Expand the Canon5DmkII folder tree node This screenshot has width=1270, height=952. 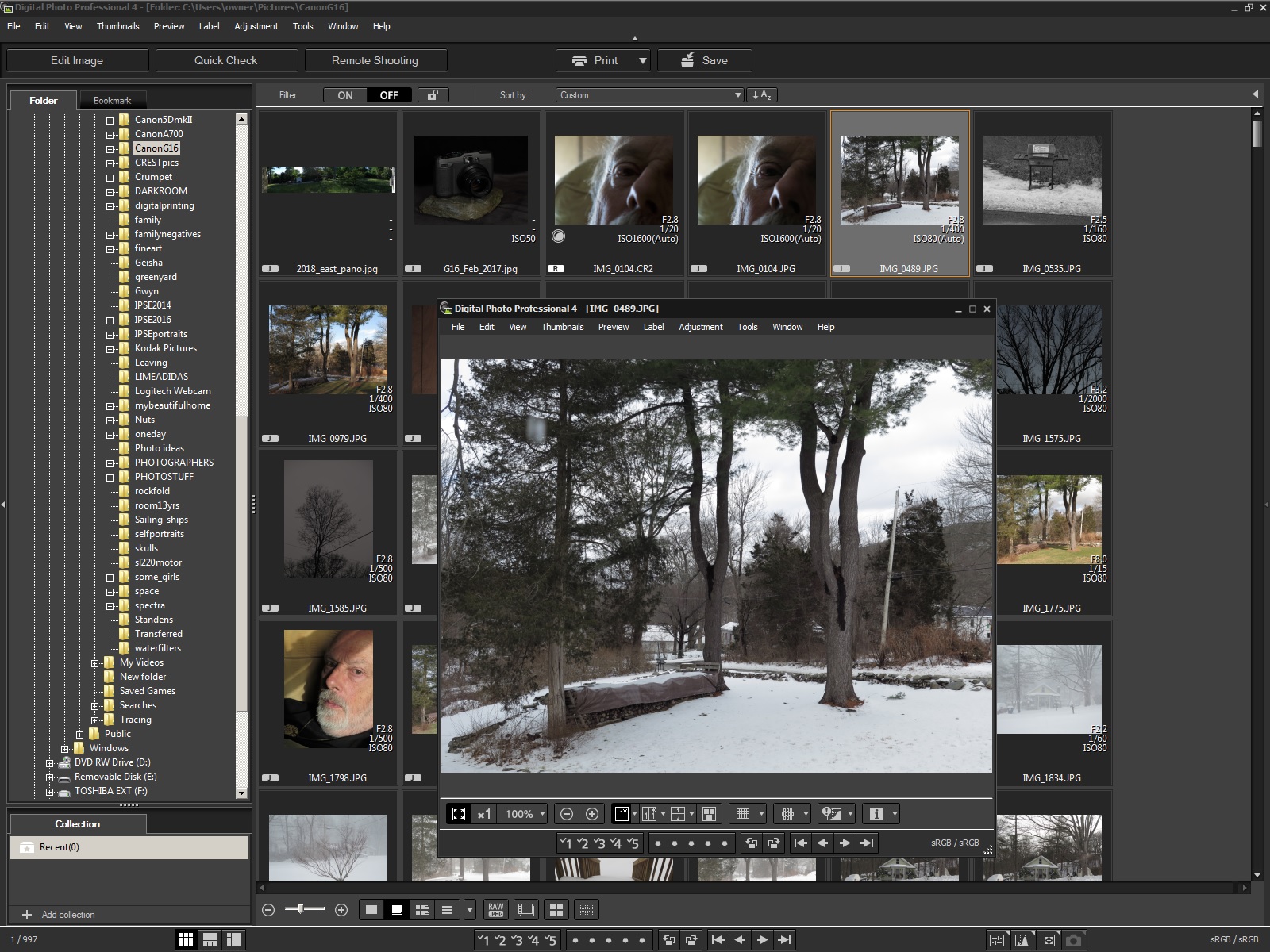coord(110,120)
